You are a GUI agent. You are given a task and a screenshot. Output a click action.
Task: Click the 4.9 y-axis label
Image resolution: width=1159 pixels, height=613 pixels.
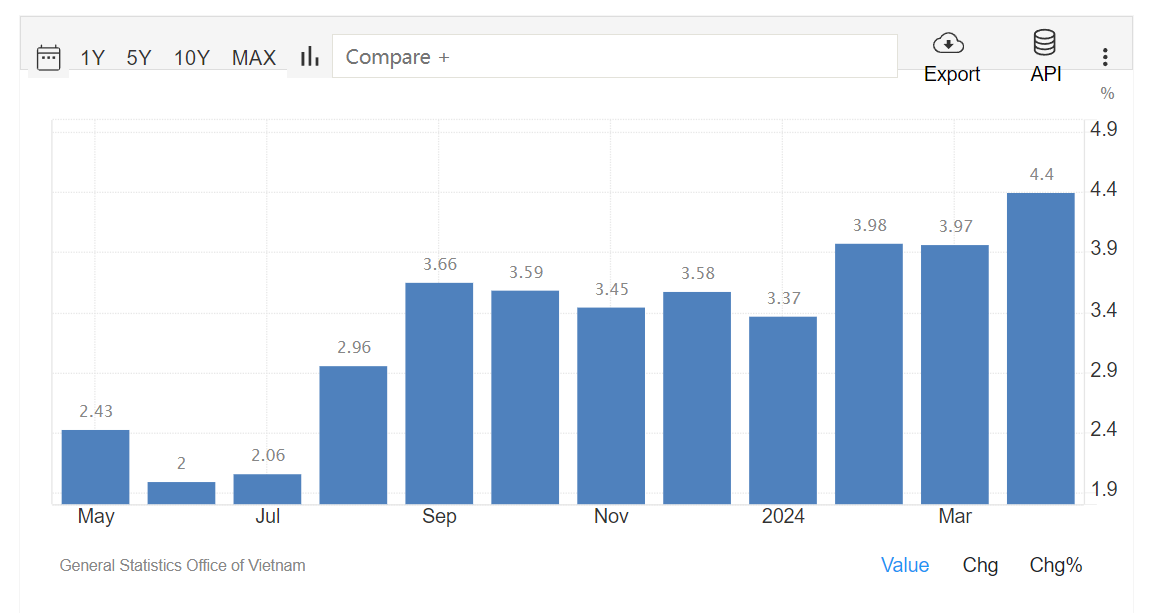pyautogui.click(x=1104, y=129)
